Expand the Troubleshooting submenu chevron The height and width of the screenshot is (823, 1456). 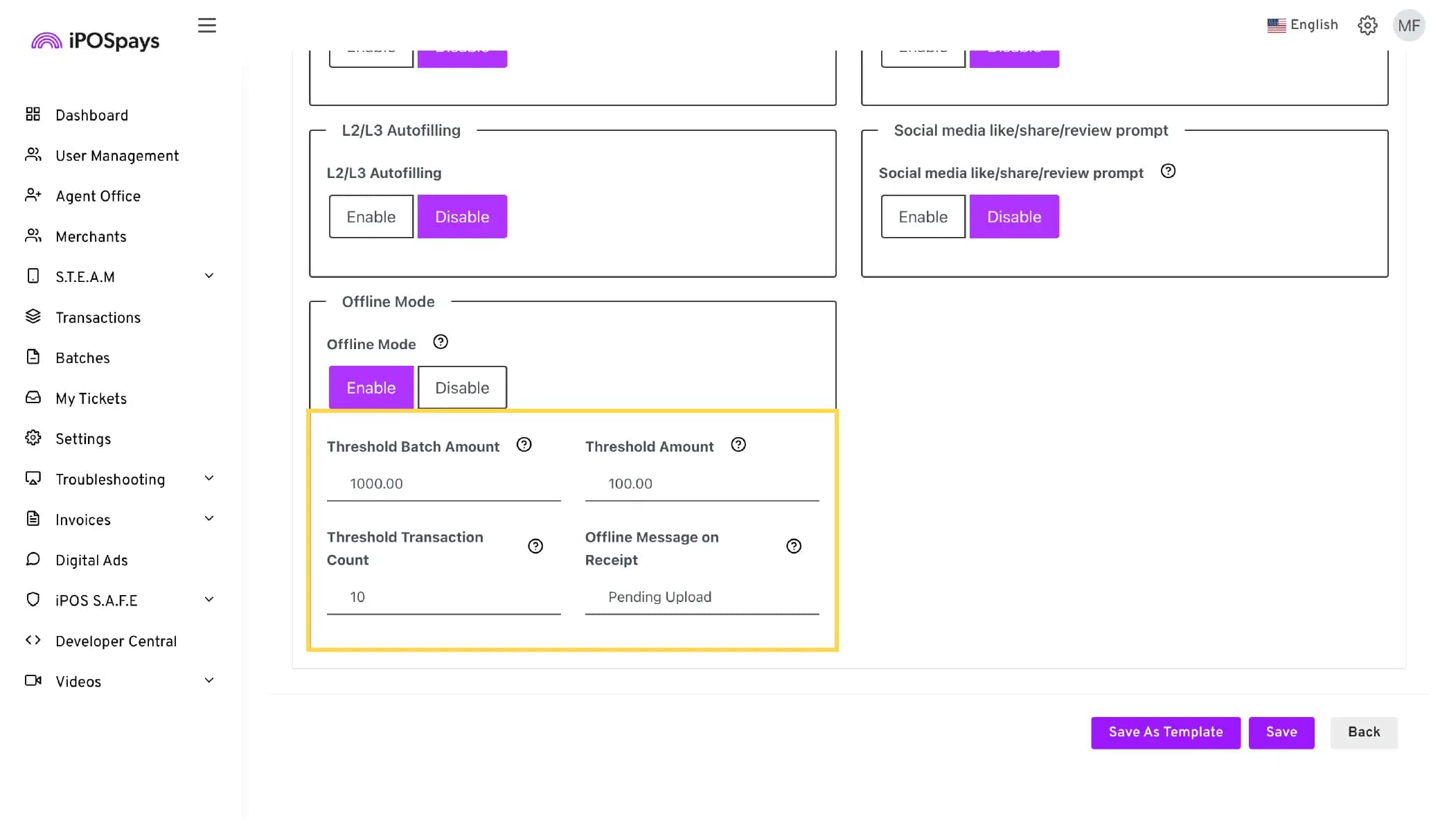[209, 479]
